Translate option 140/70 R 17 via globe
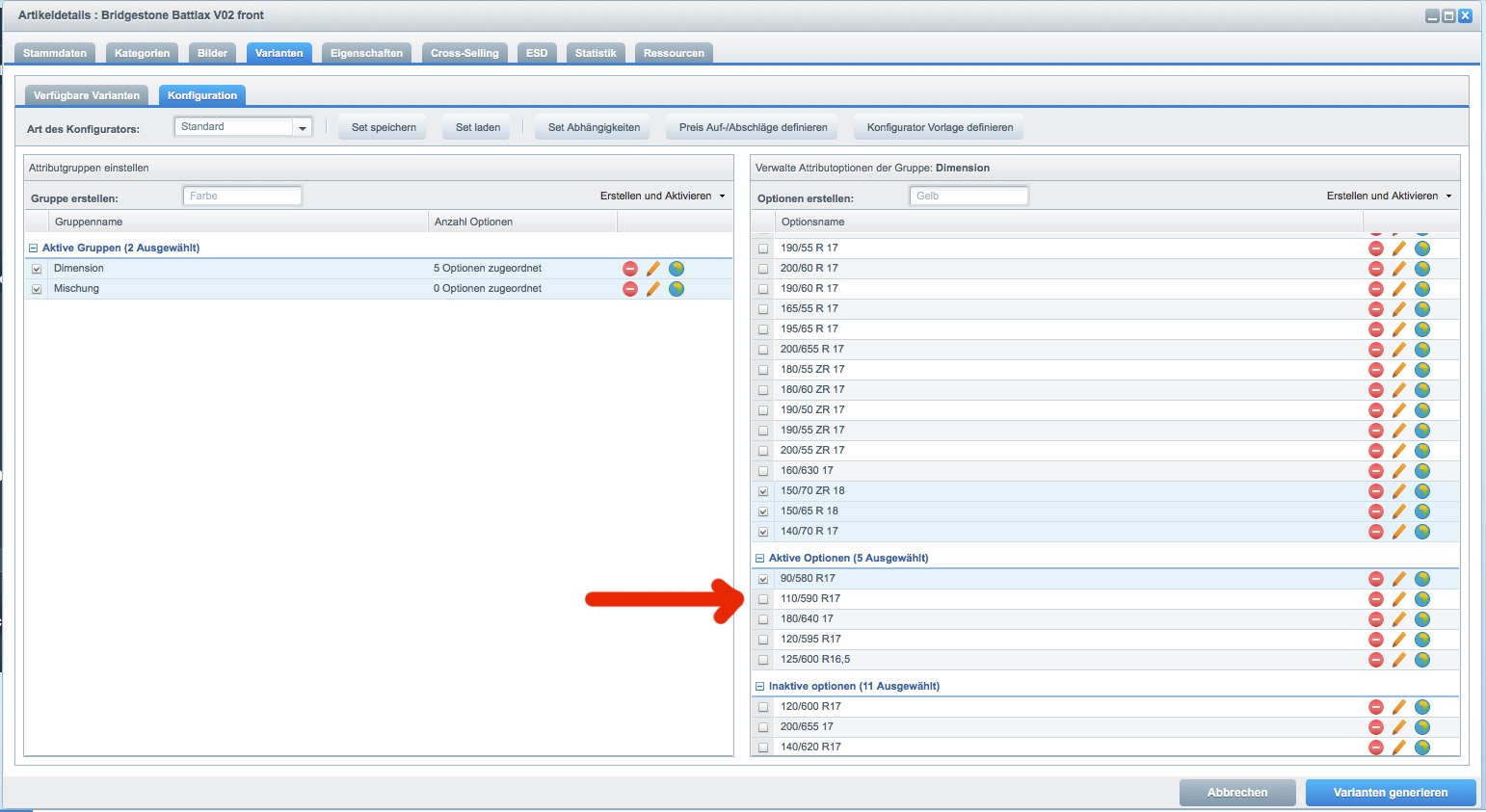This screenshot has height=812, width=1486. [x=1422, y=532]
